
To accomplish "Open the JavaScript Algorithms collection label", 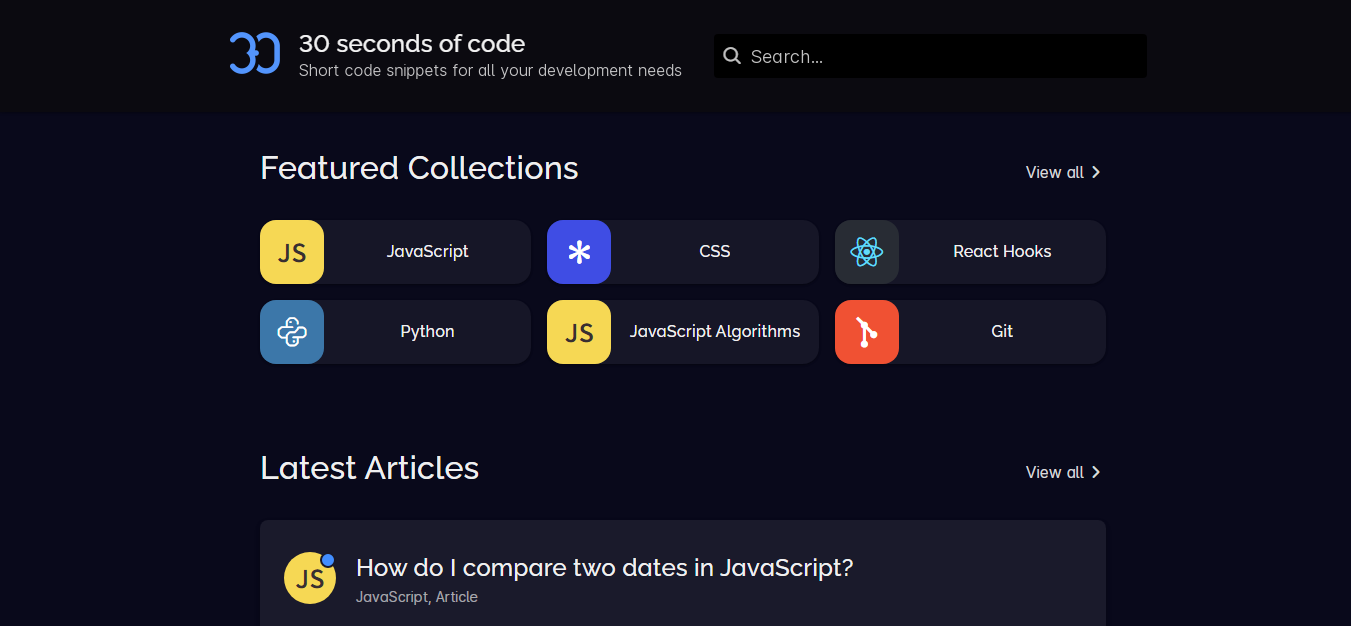I will point(715,332).
